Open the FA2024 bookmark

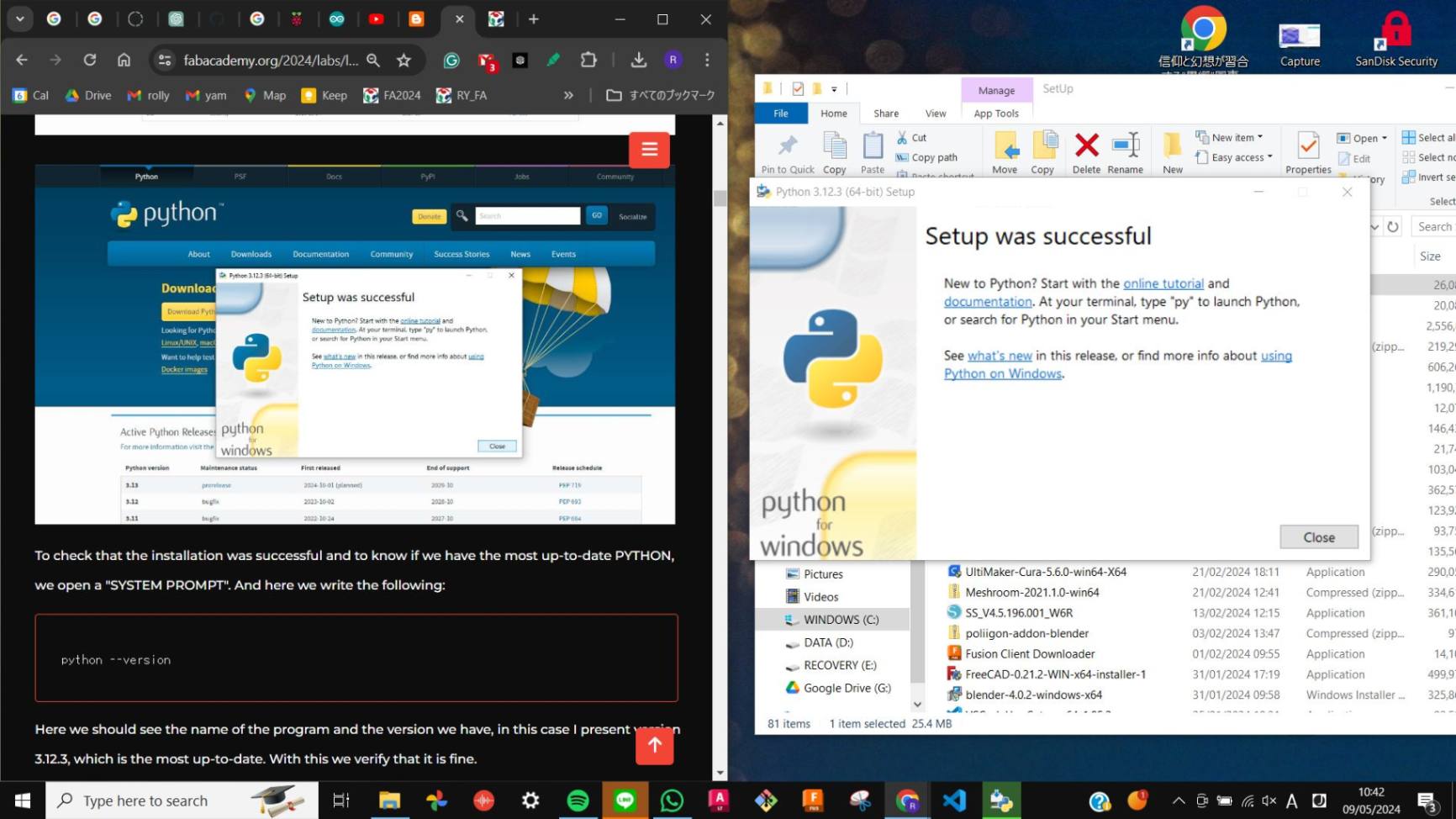point(392,95)
